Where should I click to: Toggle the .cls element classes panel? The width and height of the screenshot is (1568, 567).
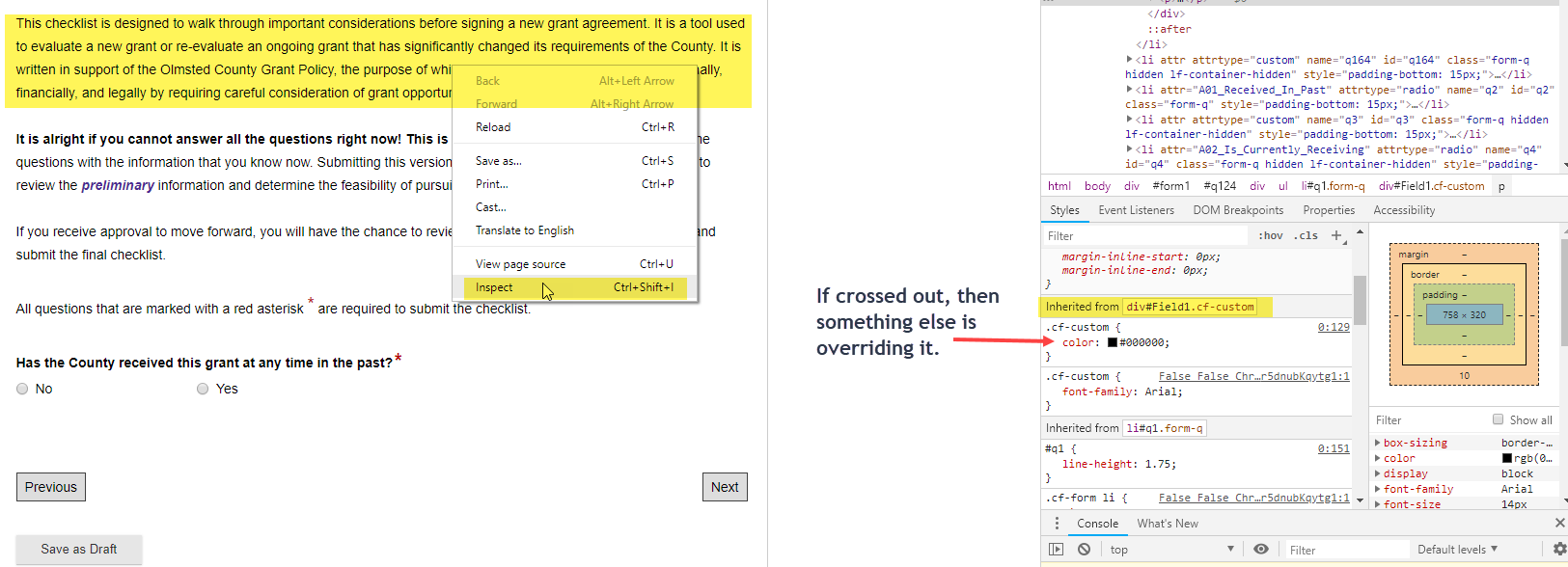pyautogui.click(x=1307, y=235)
